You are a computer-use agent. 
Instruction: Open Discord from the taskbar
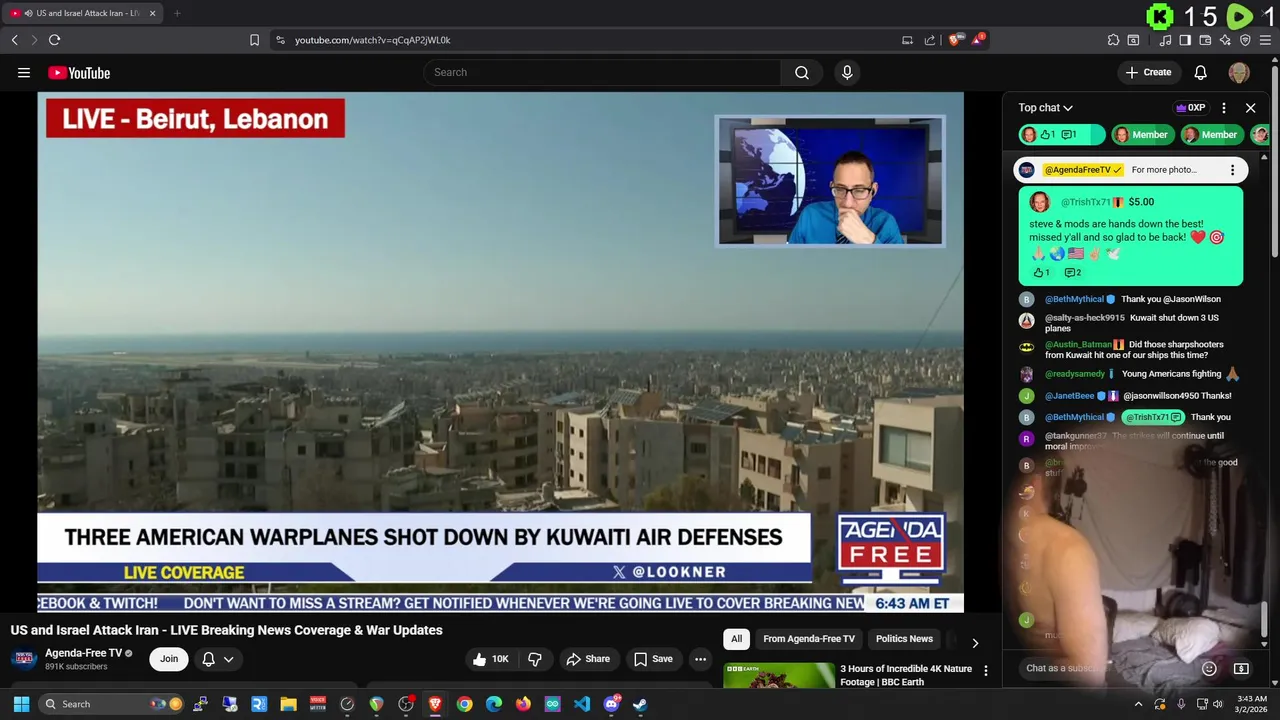coord(611,704)
